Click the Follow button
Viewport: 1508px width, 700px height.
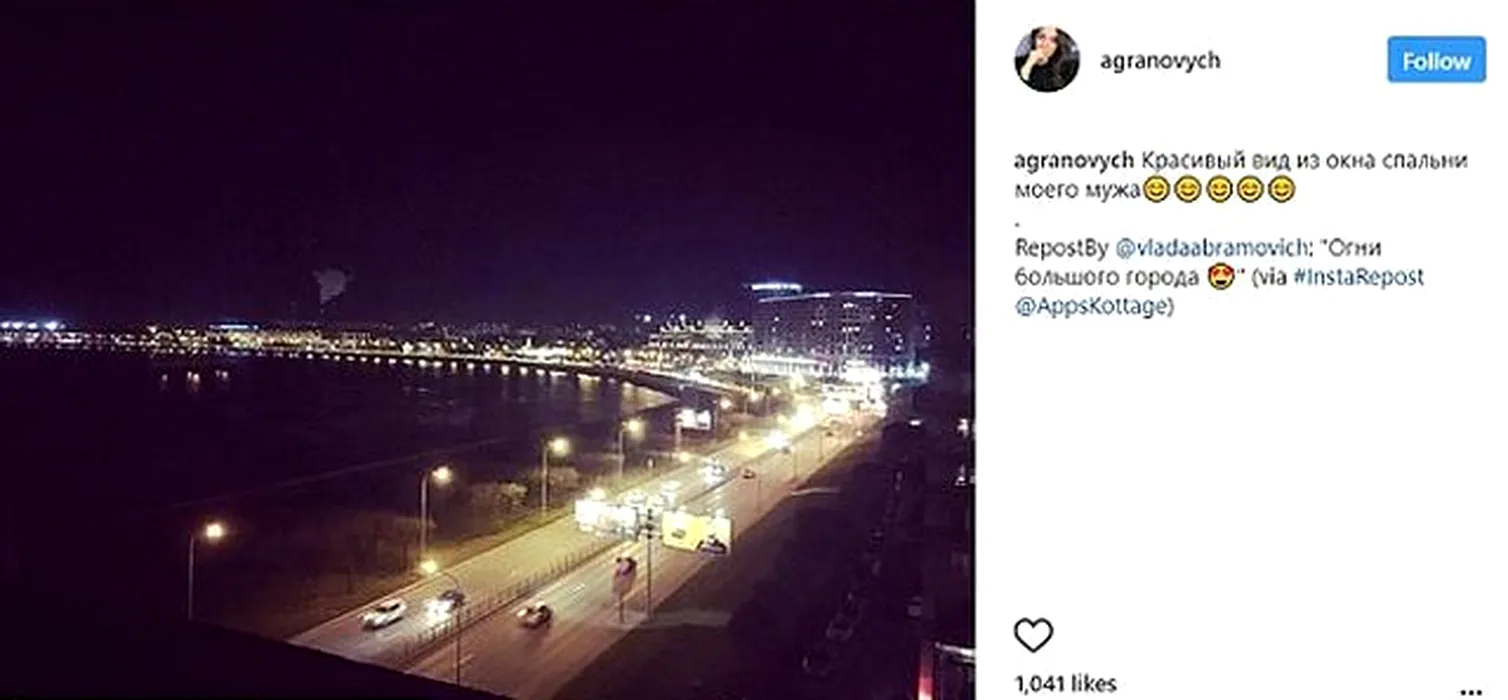click(1436, 60)
